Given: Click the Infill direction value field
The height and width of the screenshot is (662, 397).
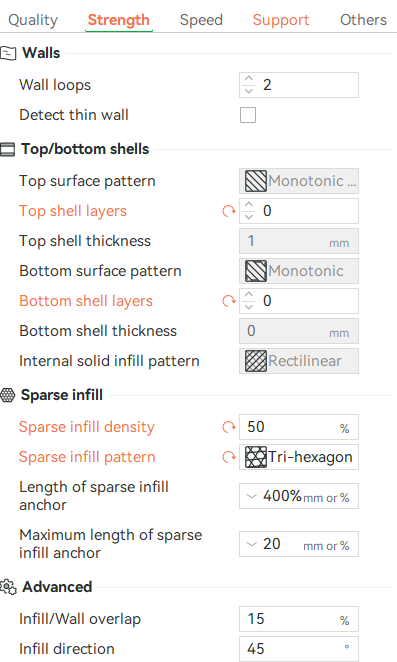Looking at the screenshot, I should 299,649.
